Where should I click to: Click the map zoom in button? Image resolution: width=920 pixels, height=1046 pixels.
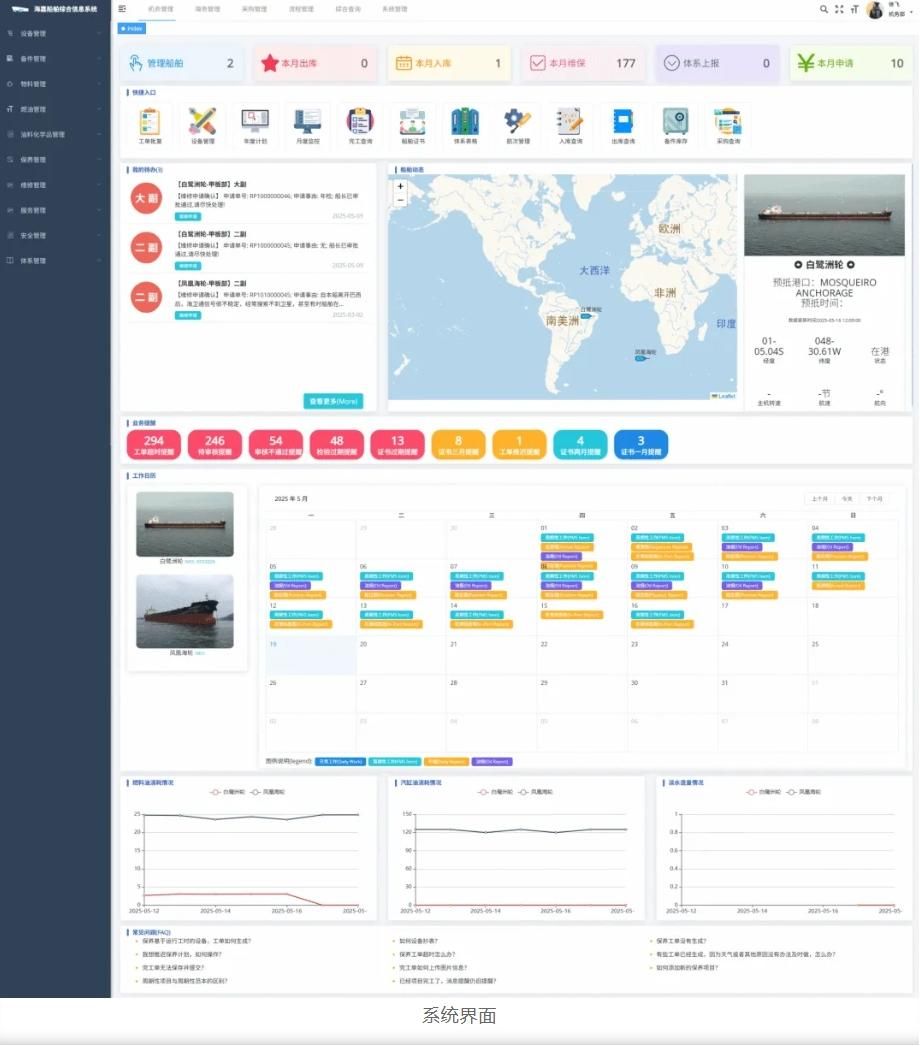(401, 186)
